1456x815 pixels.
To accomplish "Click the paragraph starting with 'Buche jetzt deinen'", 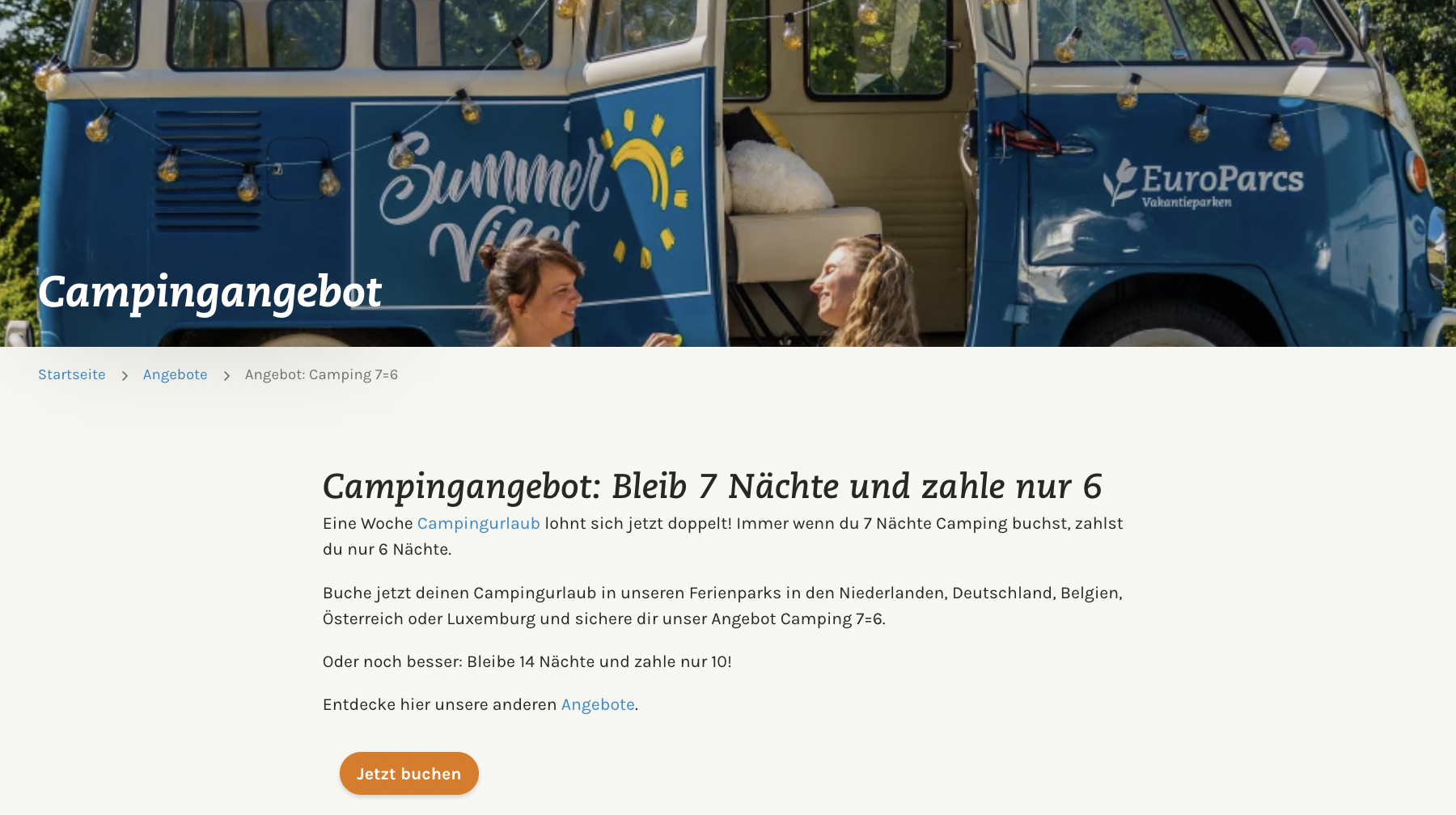I will click(x=722, y=606).
